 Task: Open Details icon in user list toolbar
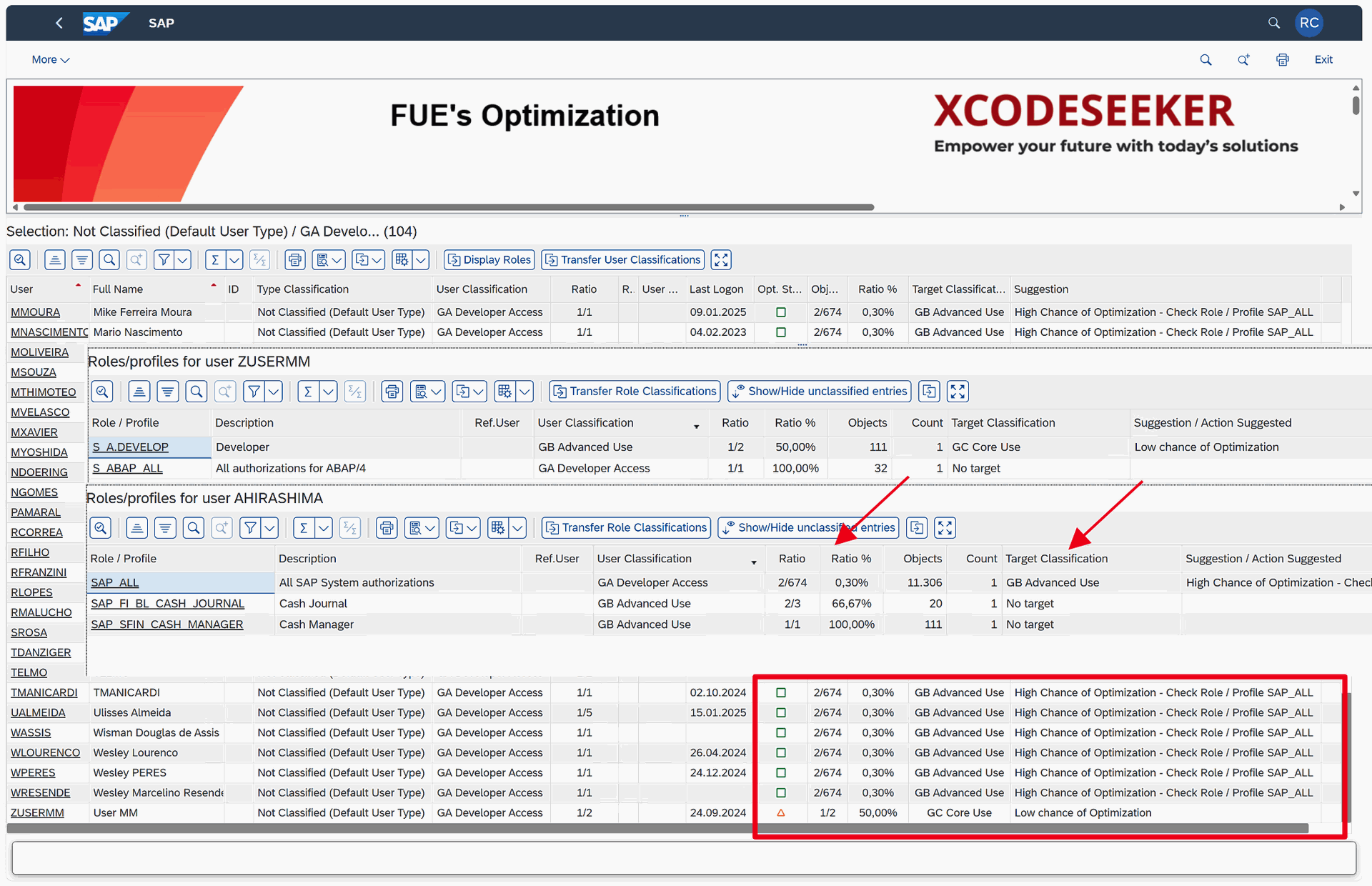click(20, 260)
